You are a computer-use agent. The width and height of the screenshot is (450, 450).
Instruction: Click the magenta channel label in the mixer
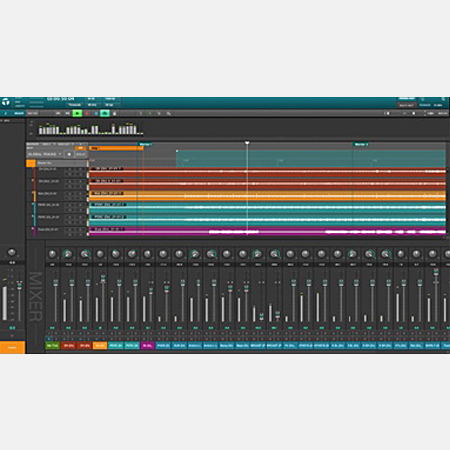[x=148, y=346]
